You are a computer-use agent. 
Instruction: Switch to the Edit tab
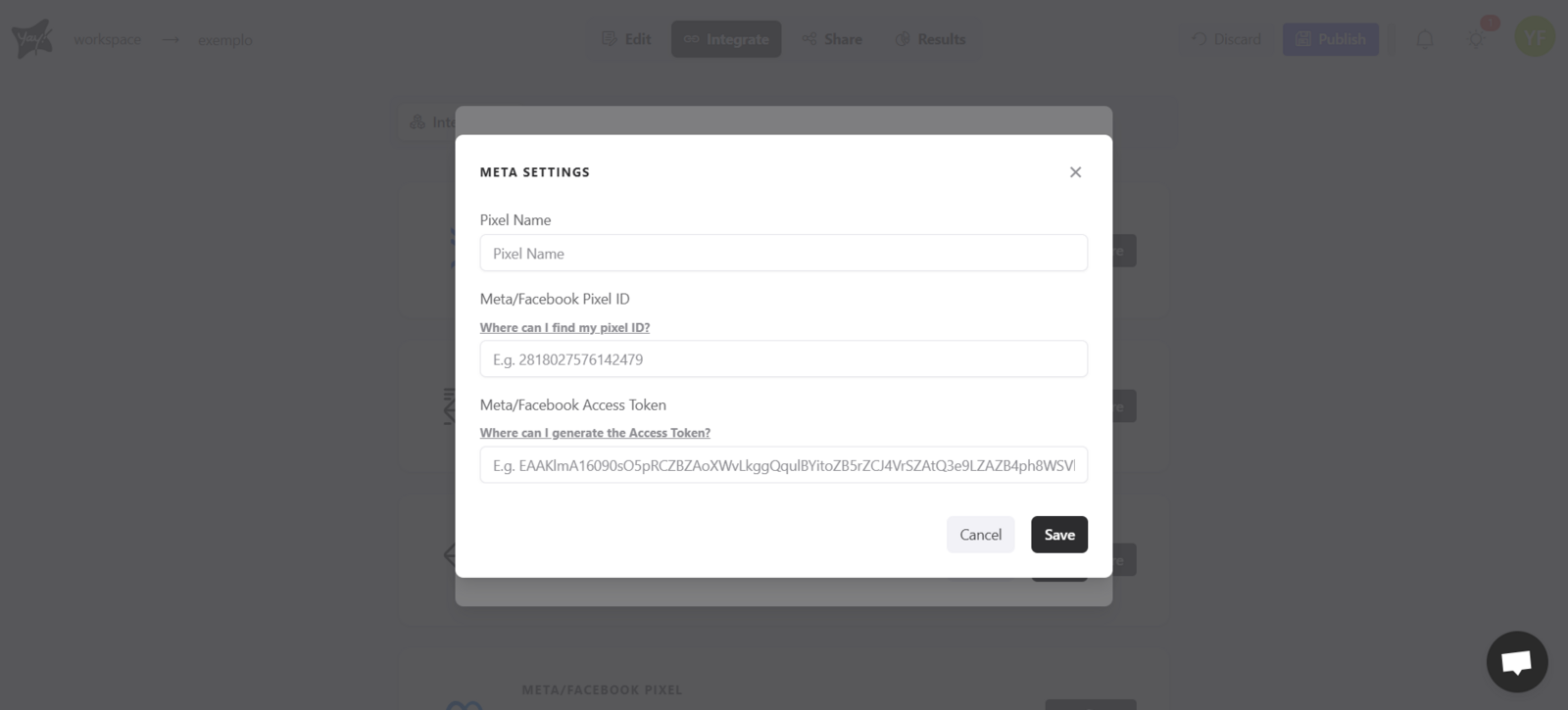(626, 39)
